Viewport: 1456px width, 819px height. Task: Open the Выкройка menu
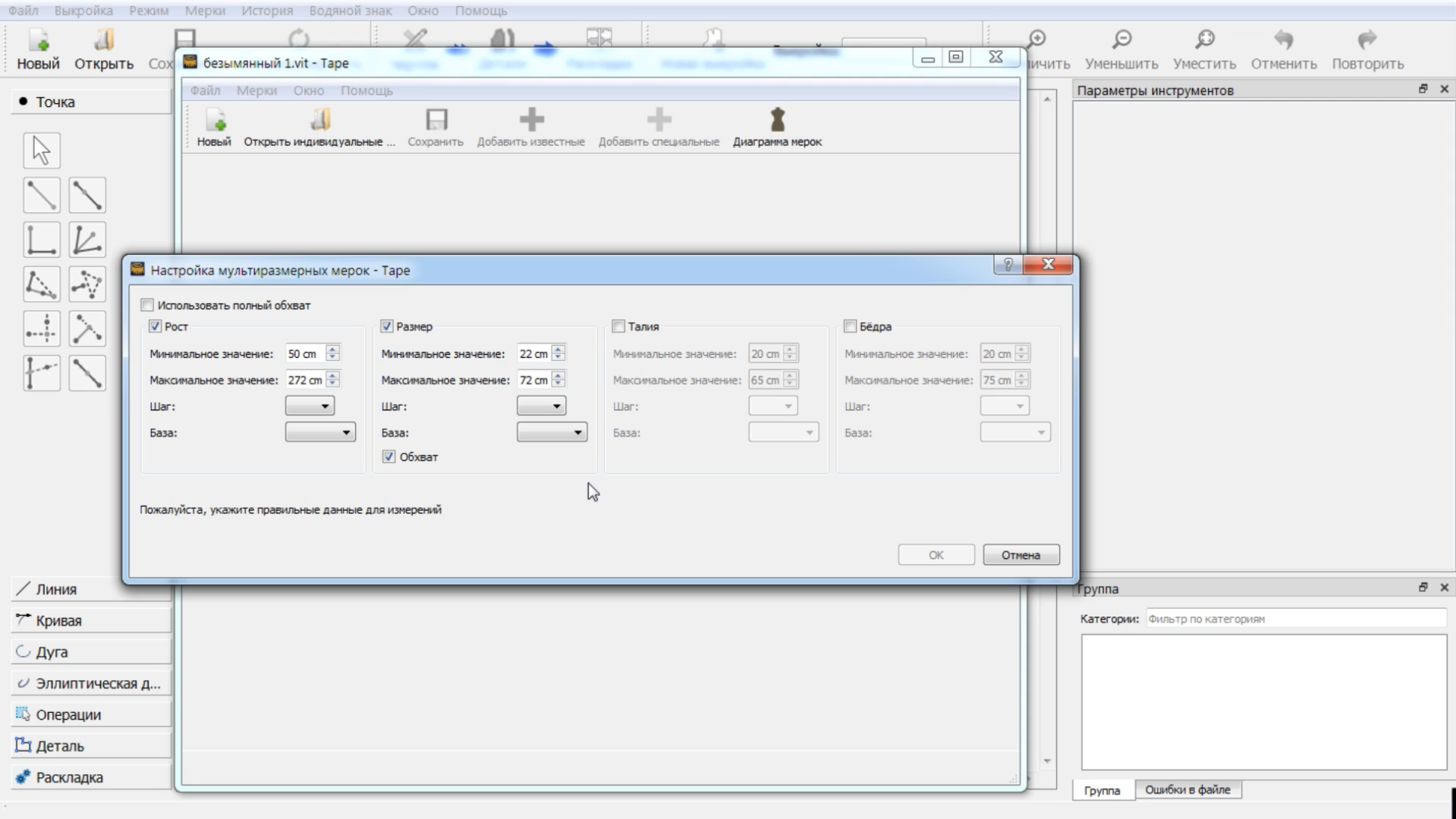(x=84, y=10)
